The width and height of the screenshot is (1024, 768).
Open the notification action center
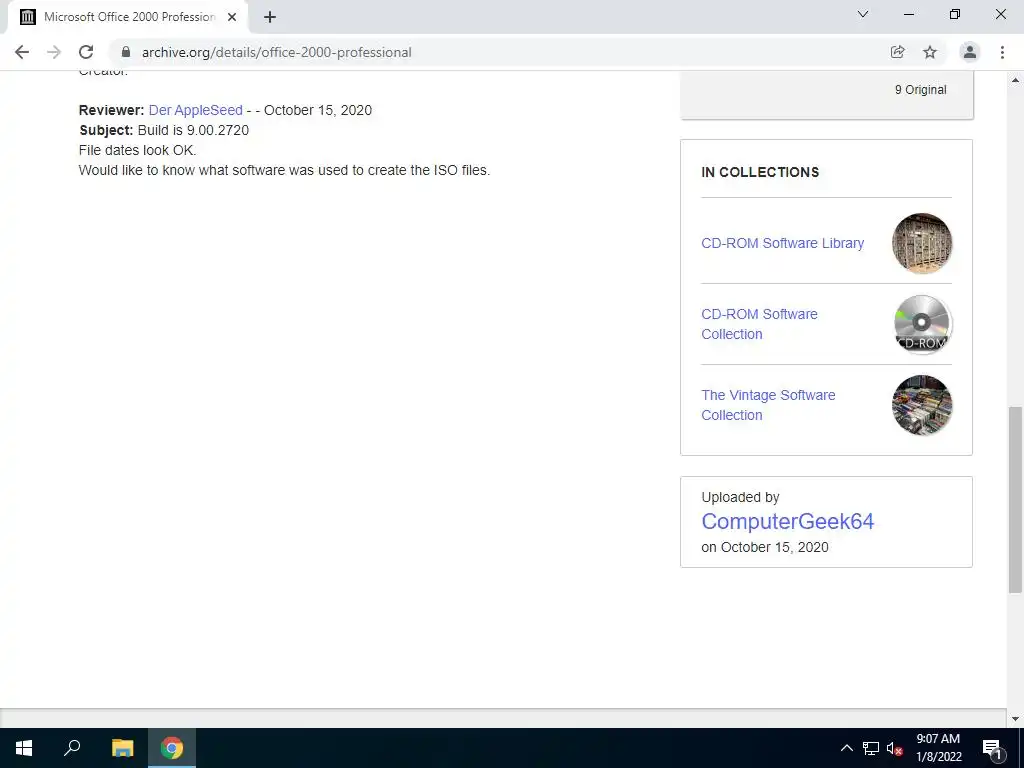[x=992, y=748]
